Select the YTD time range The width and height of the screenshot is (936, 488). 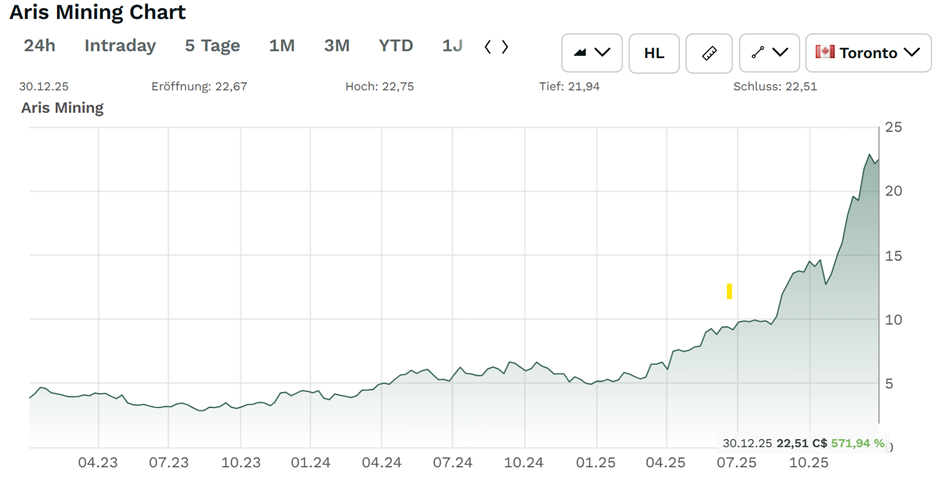coord(396,46)
